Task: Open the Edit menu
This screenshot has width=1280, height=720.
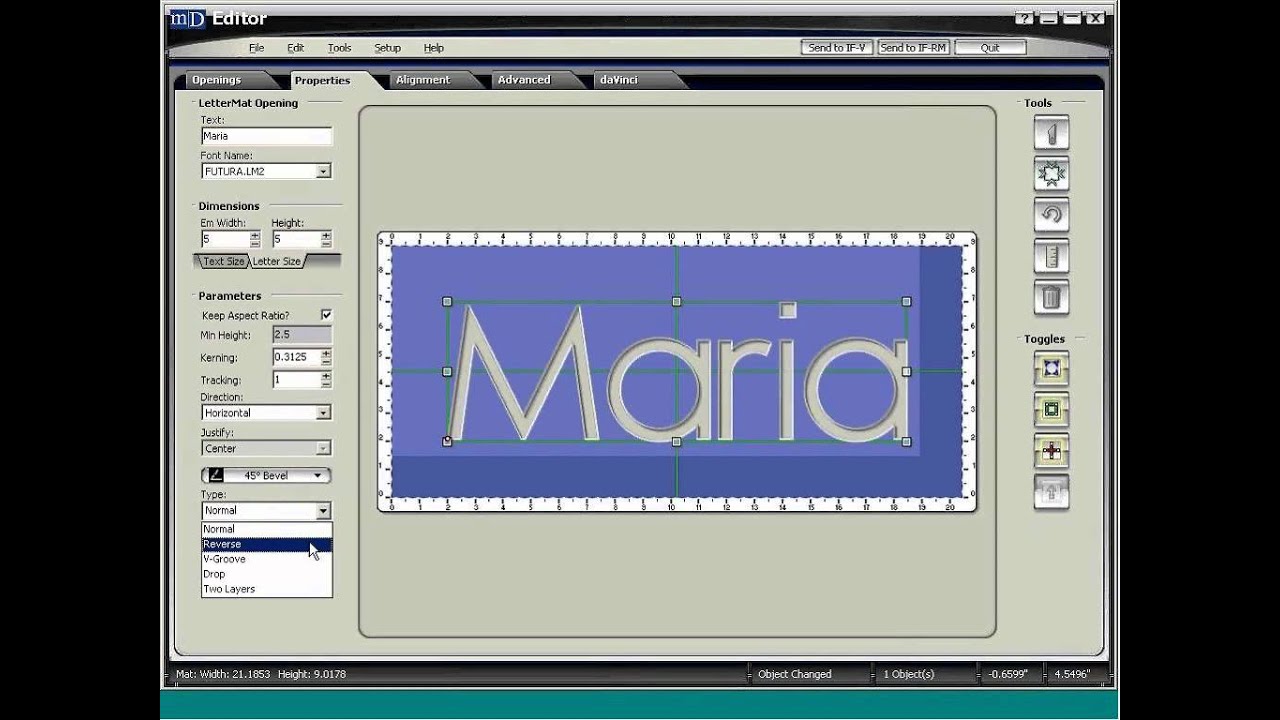Action: pyautogui.click(x=296, y=48)
